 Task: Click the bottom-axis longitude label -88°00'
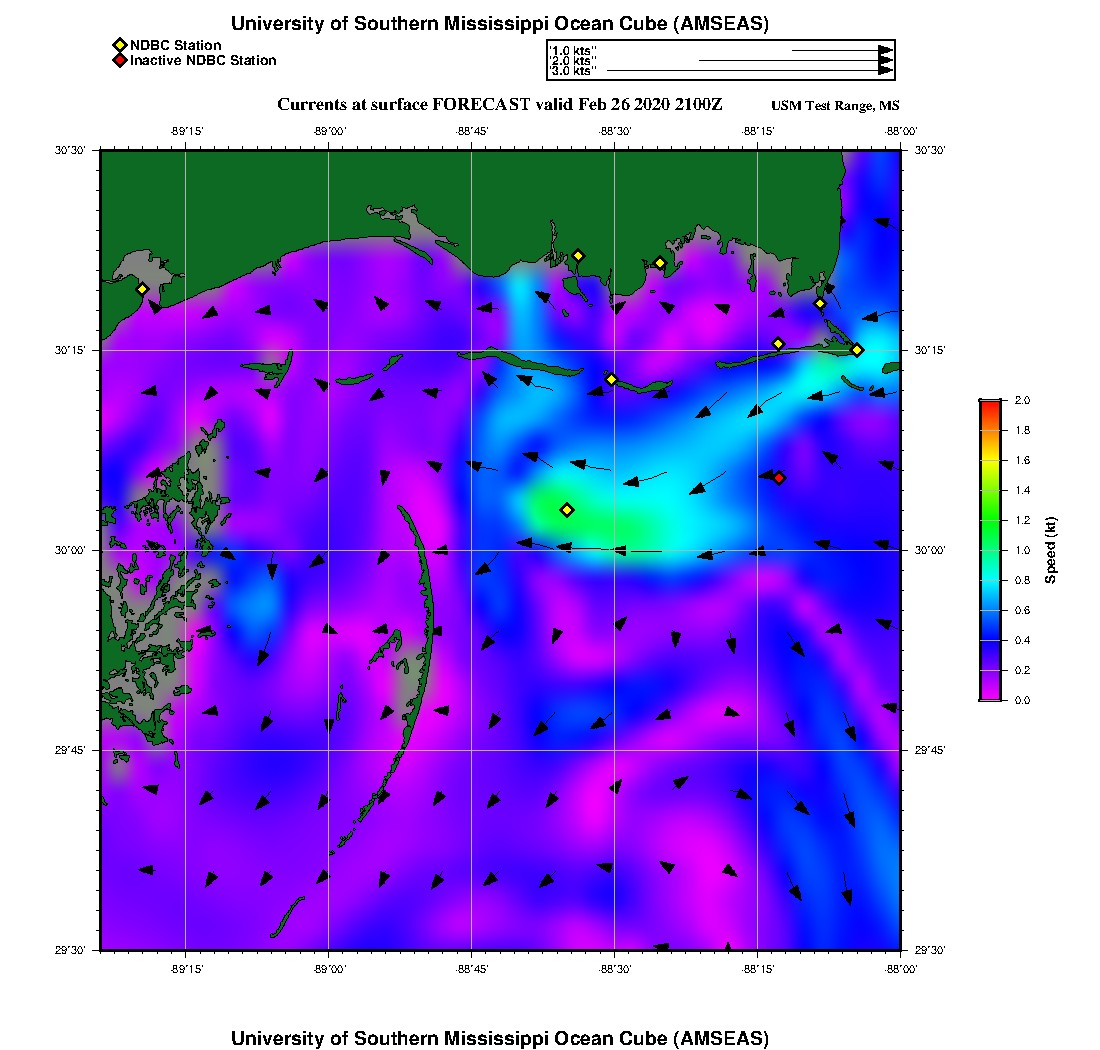[x=901, y=969]
